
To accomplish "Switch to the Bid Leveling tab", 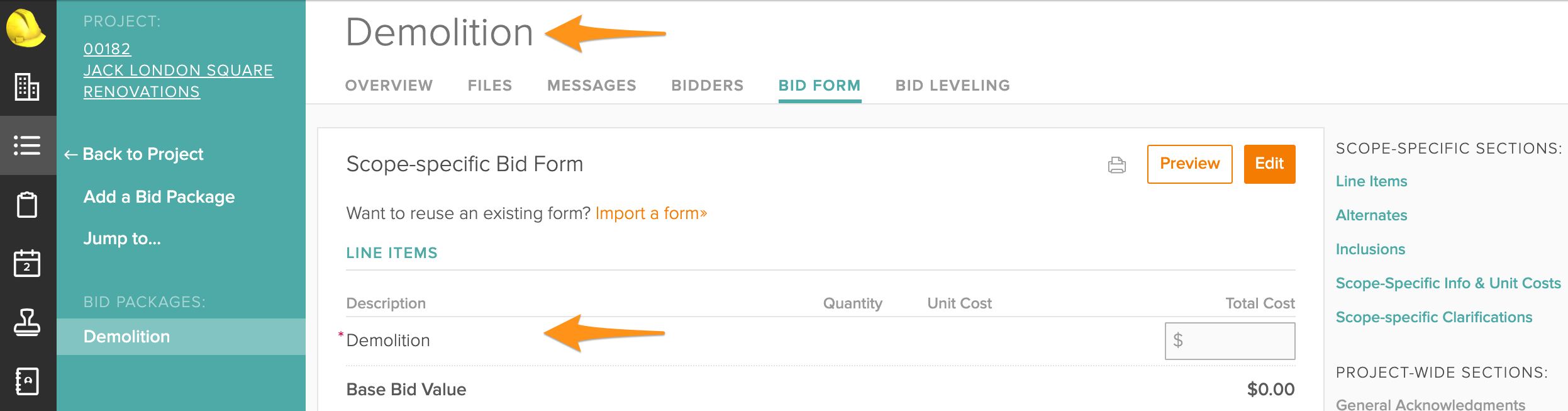I will [952, 86].
